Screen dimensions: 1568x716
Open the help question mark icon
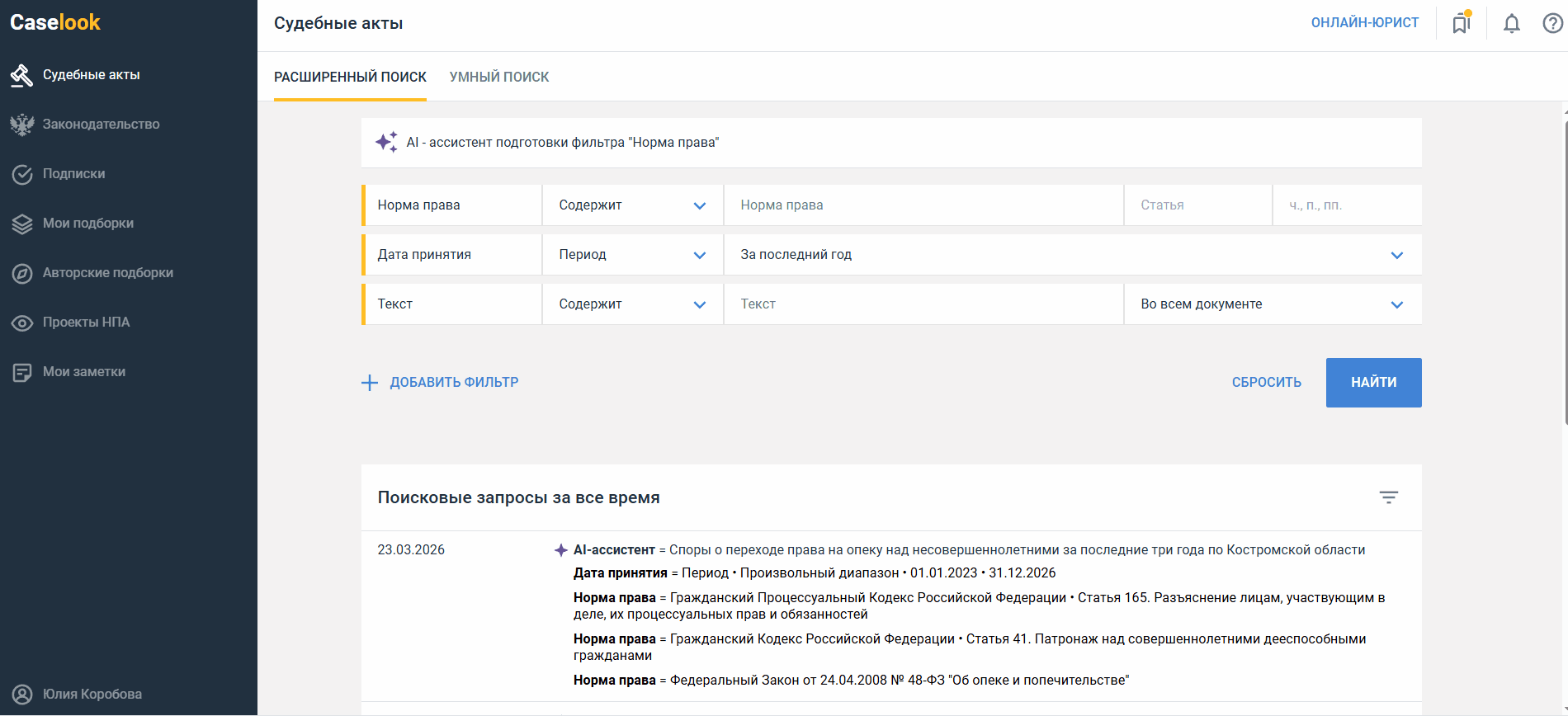click(1552, 23)
